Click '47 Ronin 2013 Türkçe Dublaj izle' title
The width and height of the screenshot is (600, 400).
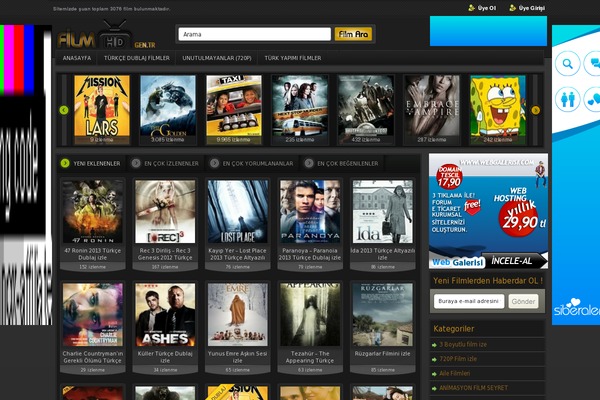coord(93,254)
